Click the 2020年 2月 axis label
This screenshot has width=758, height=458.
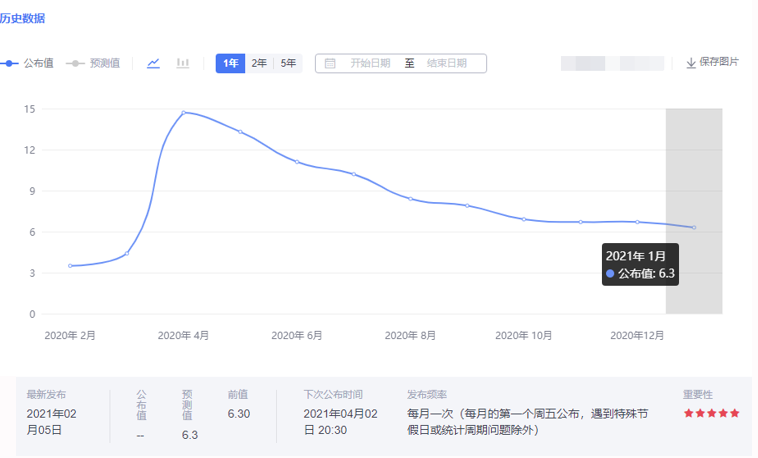tap(70, 336)
